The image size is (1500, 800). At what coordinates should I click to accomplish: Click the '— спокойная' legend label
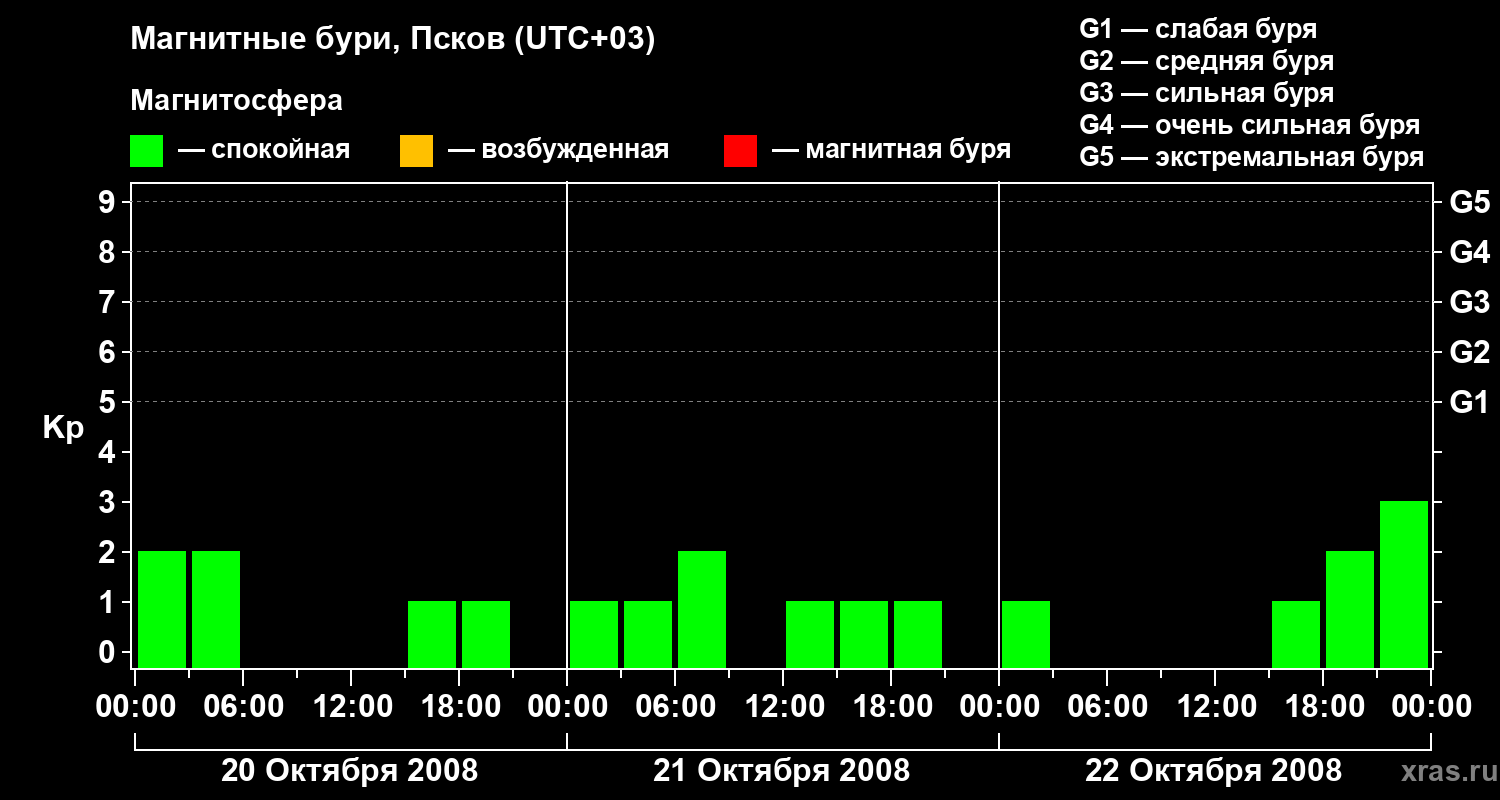(x=264, y=150)
